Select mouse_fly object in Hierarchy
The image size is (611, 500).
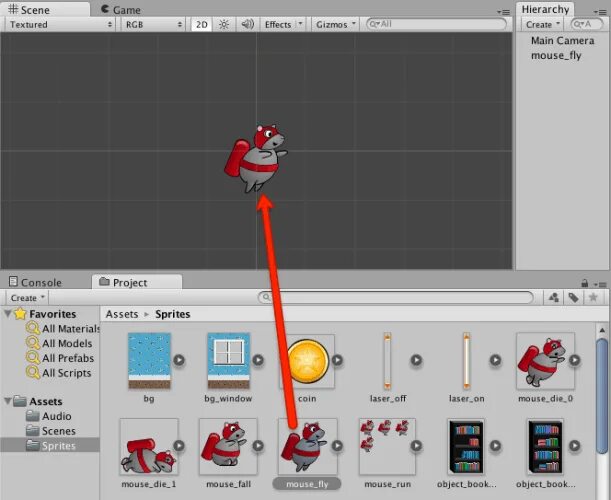pos(556,55)
